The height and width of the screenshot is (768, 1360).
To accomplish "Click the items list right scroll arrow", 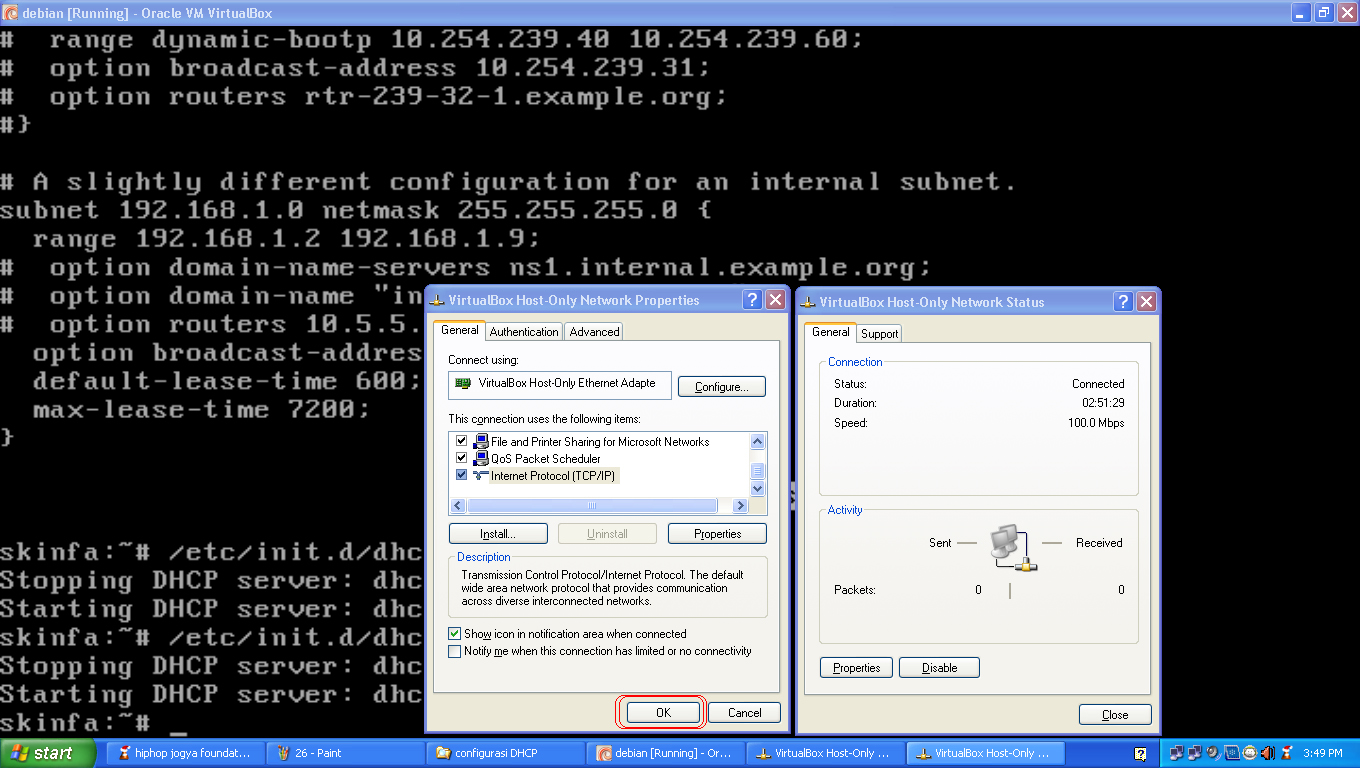I will pyautogui.click(x=741, y=505).
